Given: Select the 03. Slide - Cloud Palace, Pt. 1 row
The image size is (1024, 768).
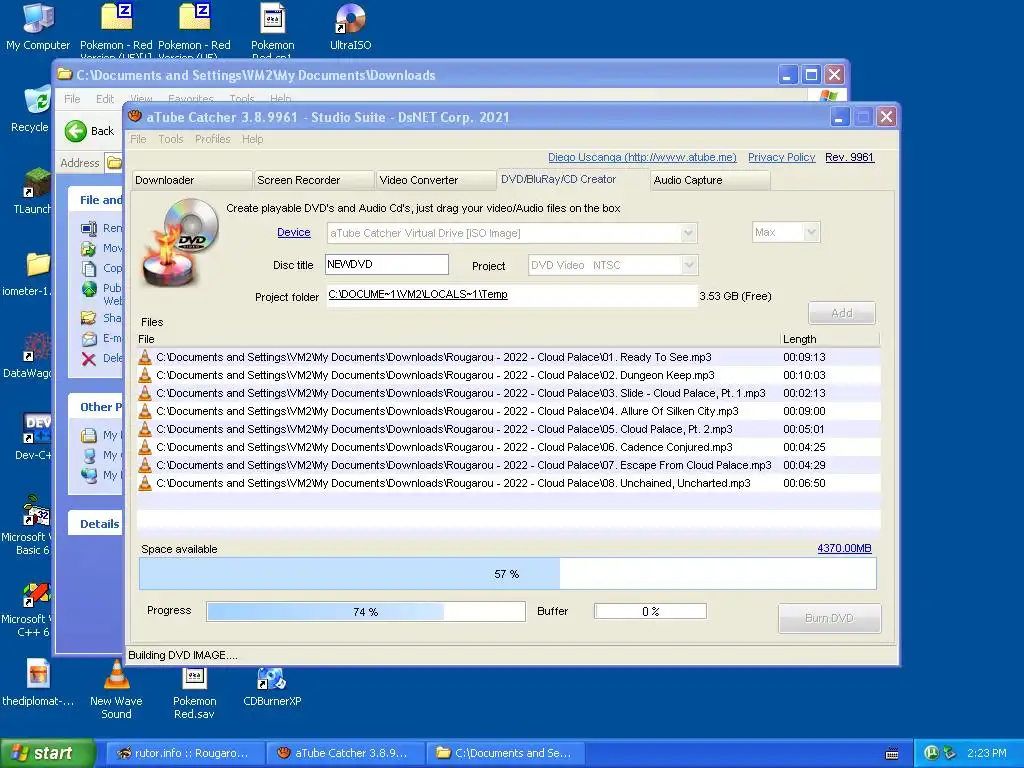Looking at the screenshot, I should click(x=508, y=393).
